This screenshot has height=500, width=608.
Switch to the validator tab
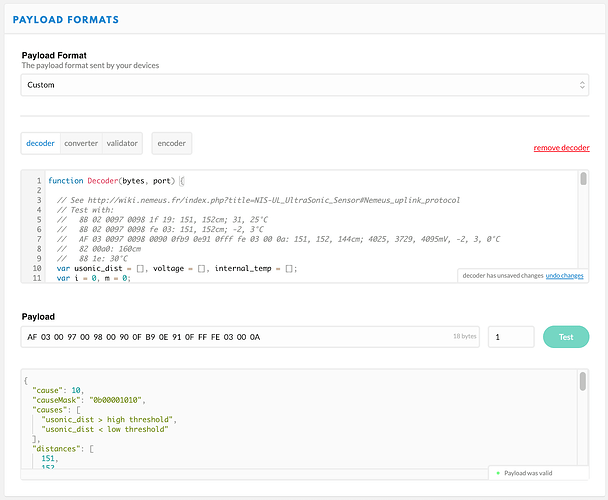coord(122,143)
